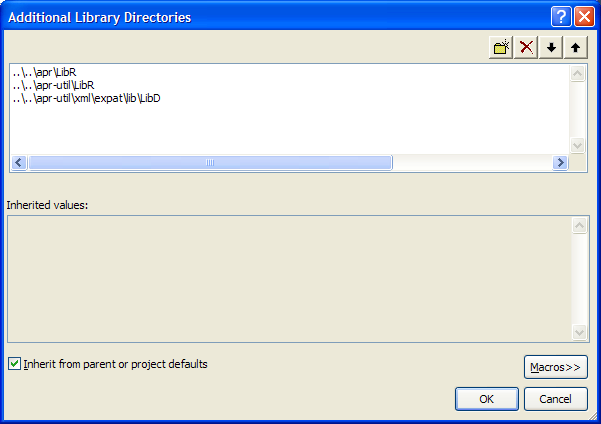The height and width of the screenshot is (424, 601).
Task: Open the Help question mark button
Action: [x=561, y=17]
